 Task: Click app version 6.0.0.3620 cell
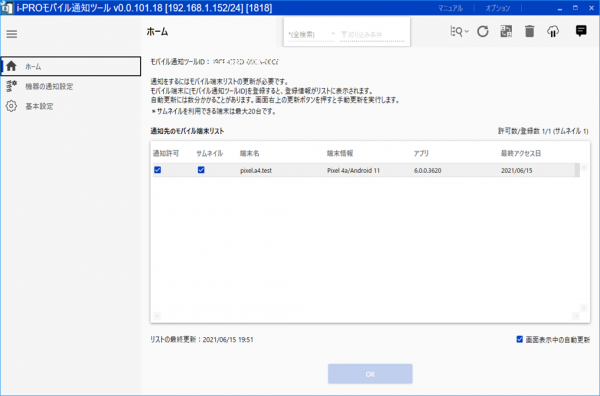click(427, 171)
